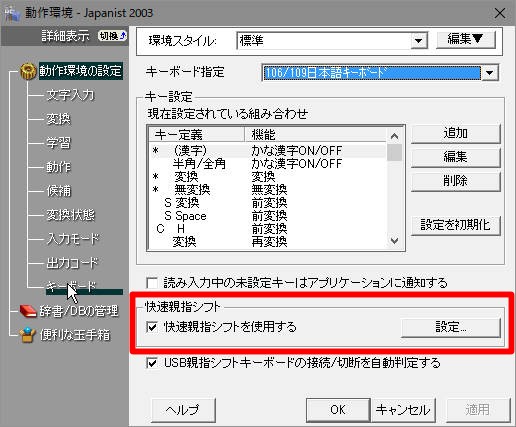Click the 削除 button
This screenshot has width=516, height=427.
(456, 181)
